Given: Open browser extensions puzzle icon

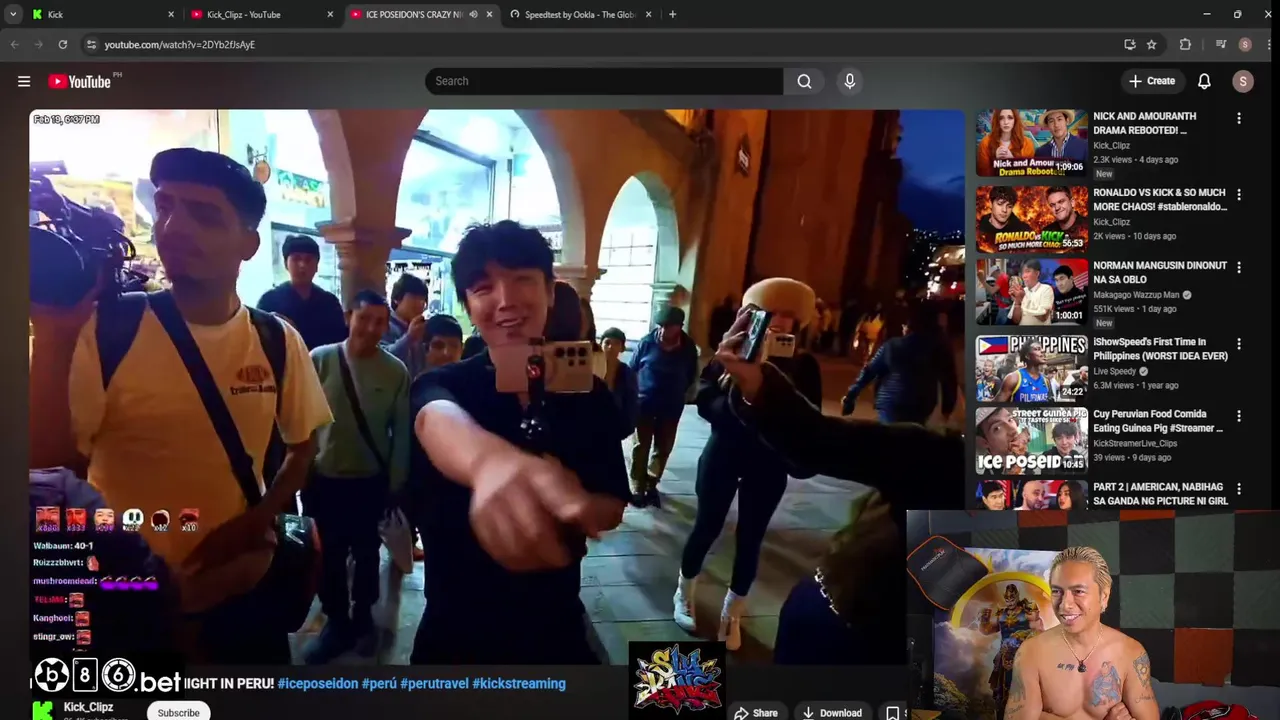Looking at the screenshot, I should (1185, 44).
